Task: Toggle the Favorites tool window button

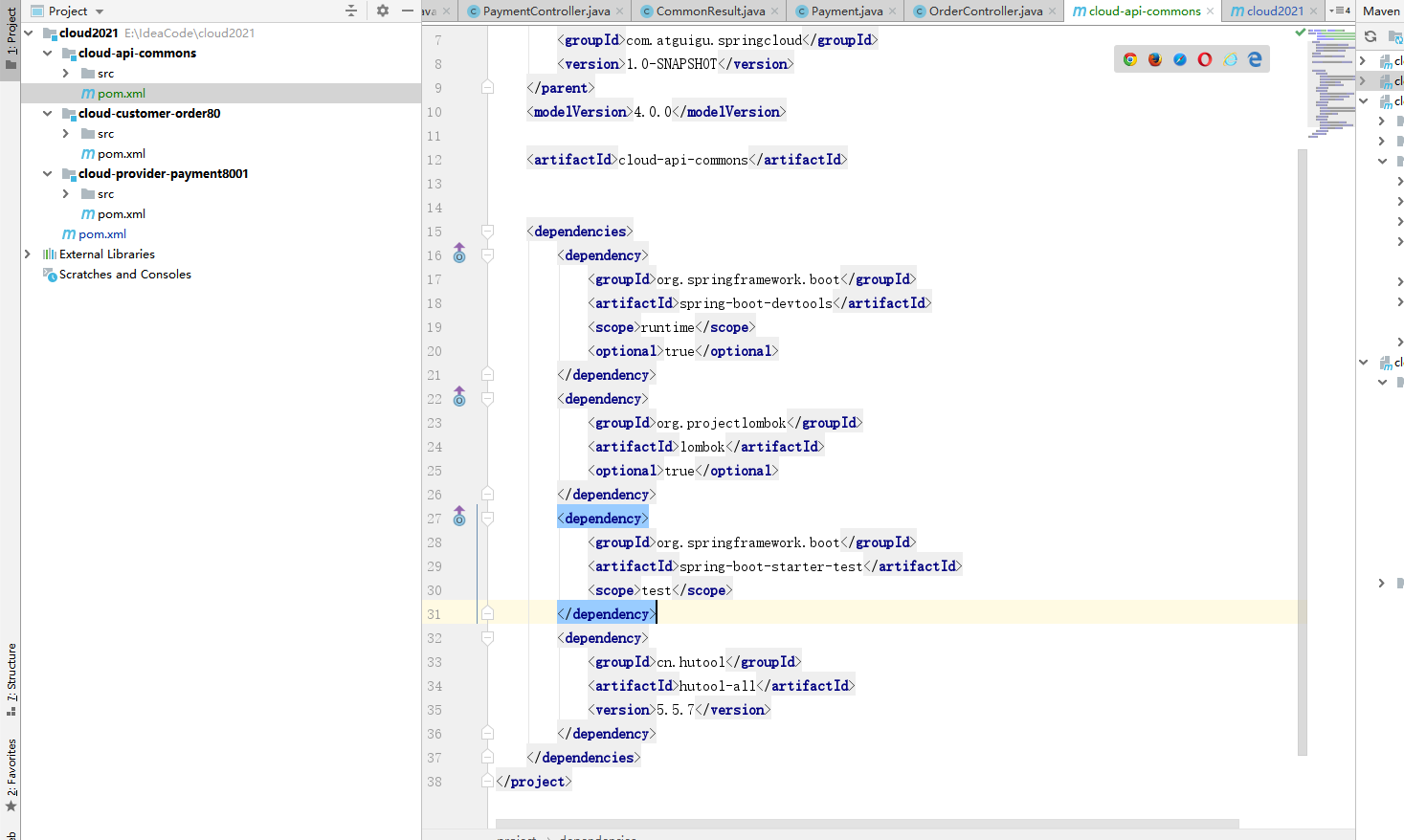Action: [x=11, y=775]
